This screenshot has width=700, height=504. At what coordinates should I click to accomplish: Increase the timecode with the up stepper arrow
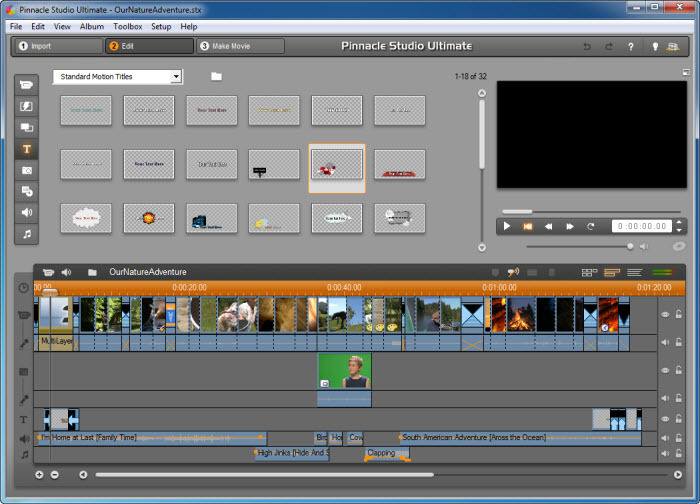[680, 222]
